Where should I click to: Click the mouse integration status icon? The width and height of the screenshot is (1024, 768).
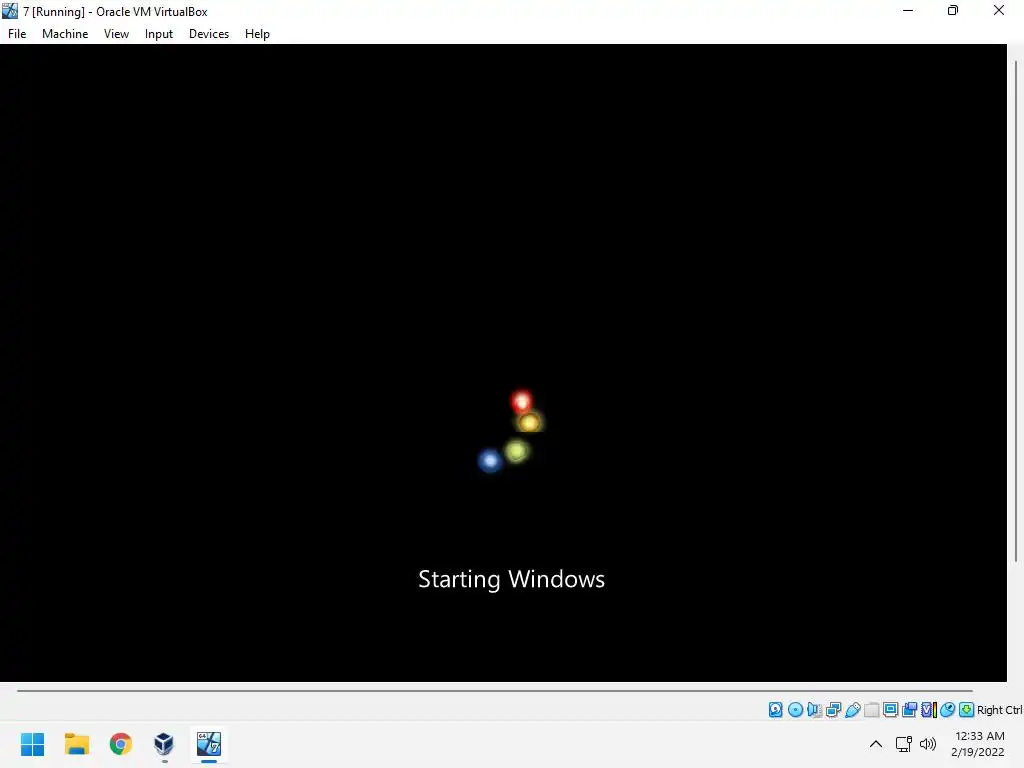tap(948, 710)
